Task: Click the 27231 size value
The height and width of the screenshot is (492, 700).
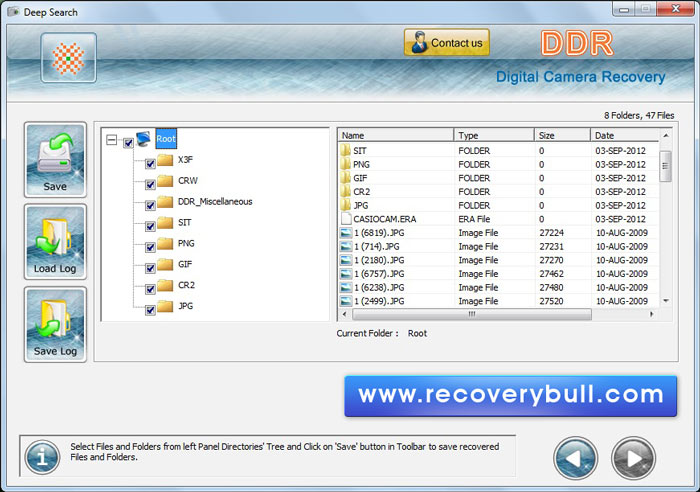Action: pyautogui.click(x=551, y=246)
